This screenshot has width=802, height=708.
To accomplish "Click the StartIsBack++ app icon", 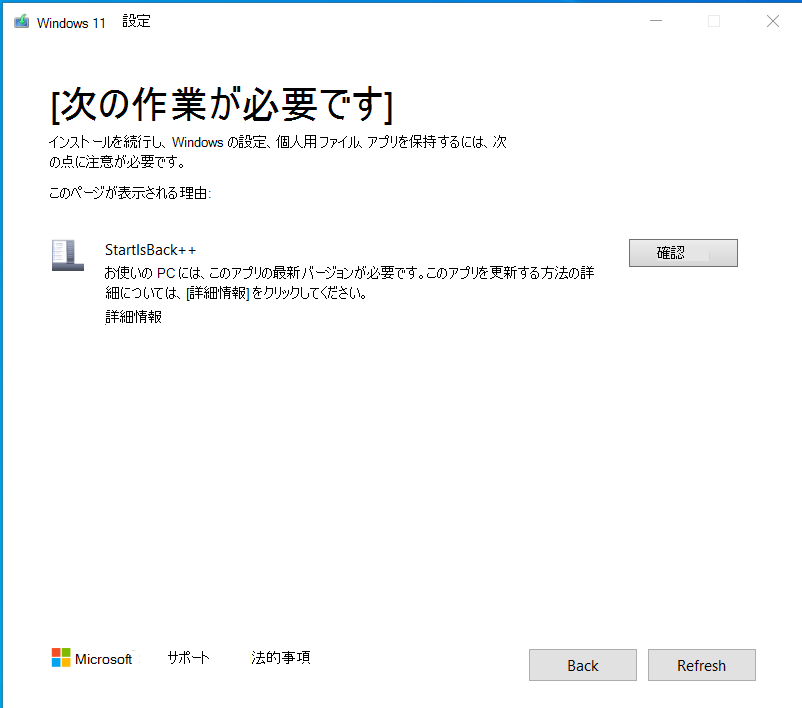I will point(68,255).
